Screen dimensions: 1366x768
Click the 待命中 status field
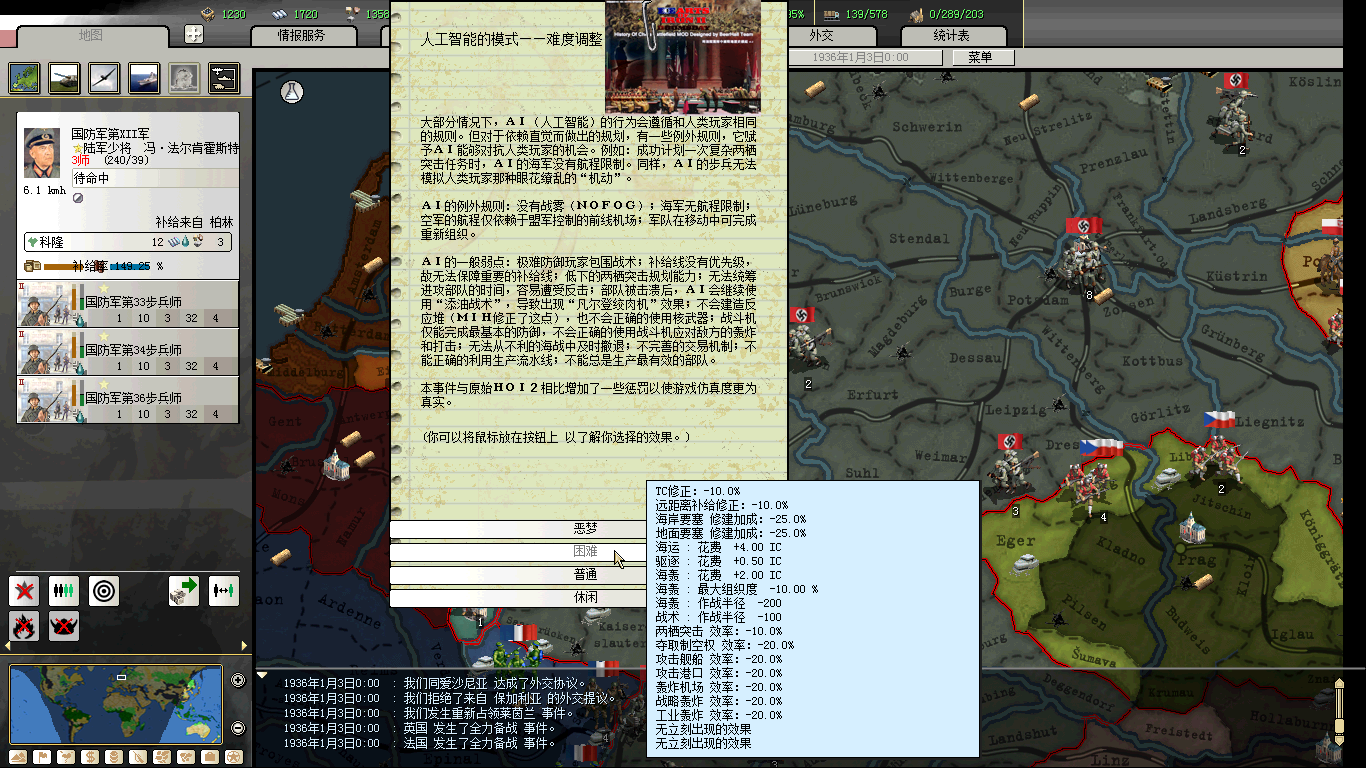click(155, 178)
